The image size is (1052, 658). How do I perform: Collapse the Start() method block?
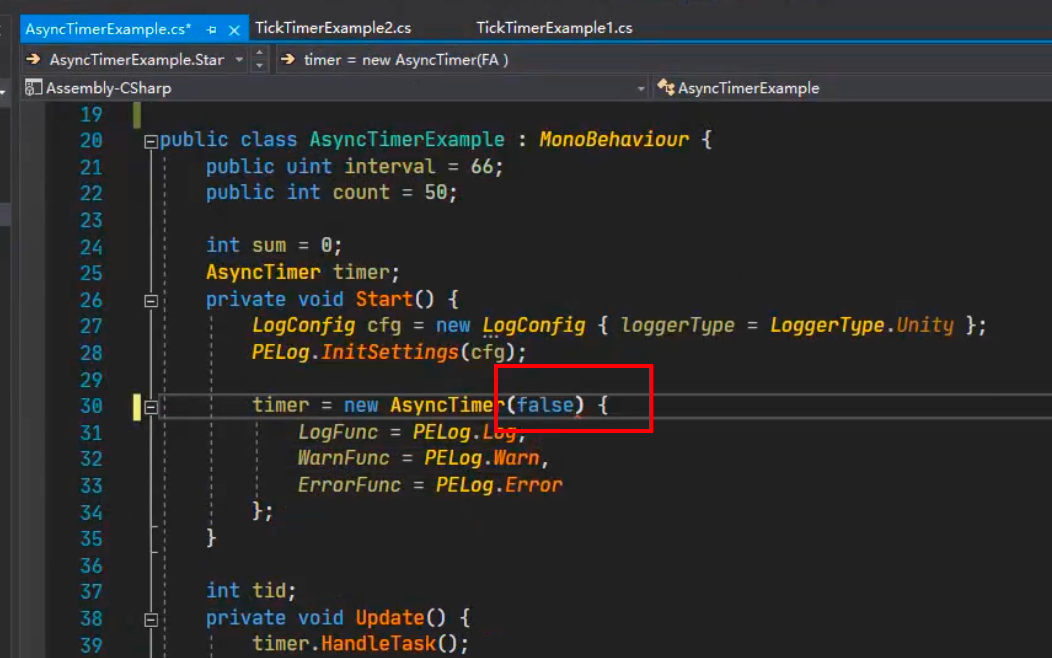pyautogui.click(x=151, y=300)
